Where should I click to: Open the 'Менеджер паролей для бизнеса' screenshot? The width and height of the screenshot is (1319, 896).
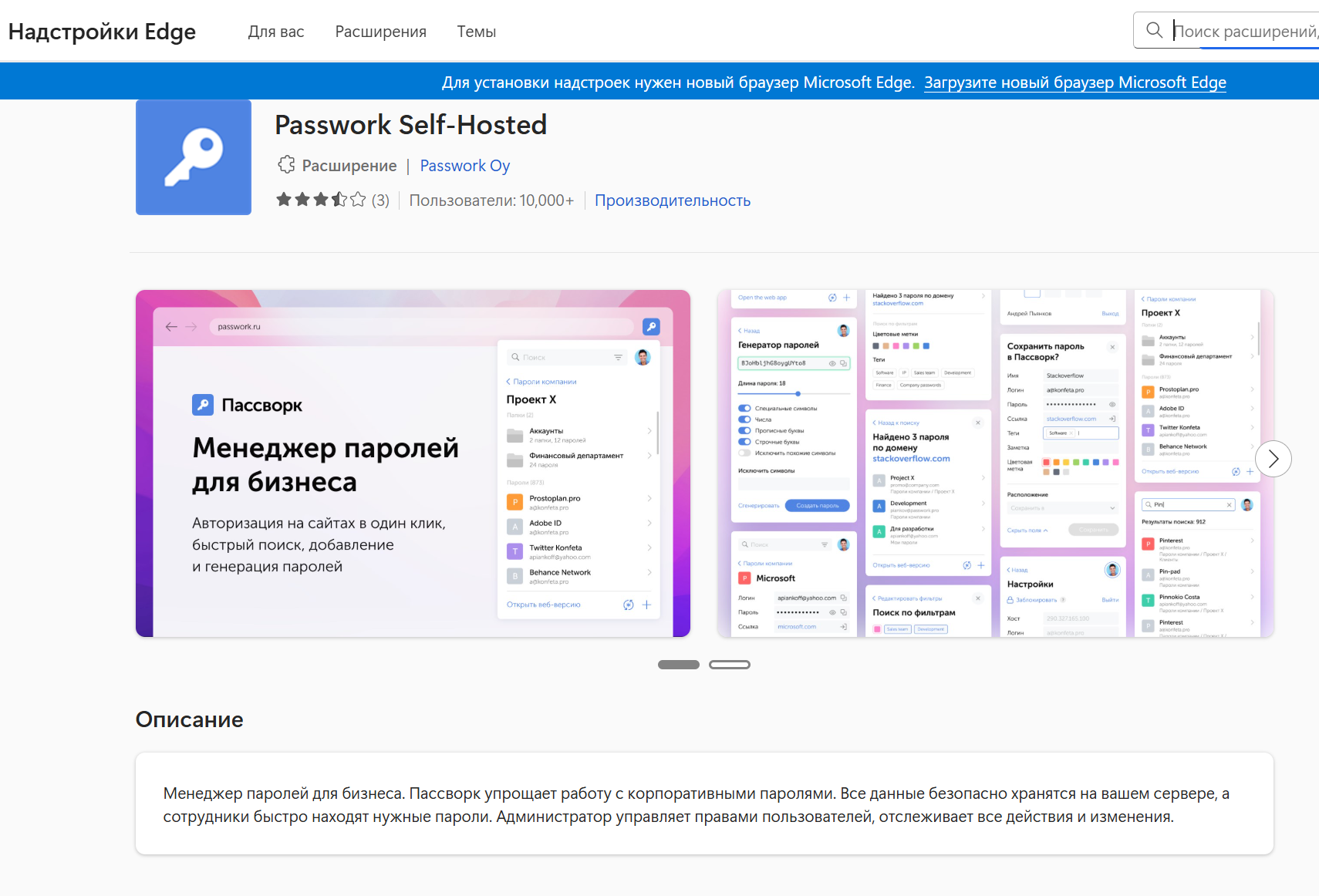(413, 463)
